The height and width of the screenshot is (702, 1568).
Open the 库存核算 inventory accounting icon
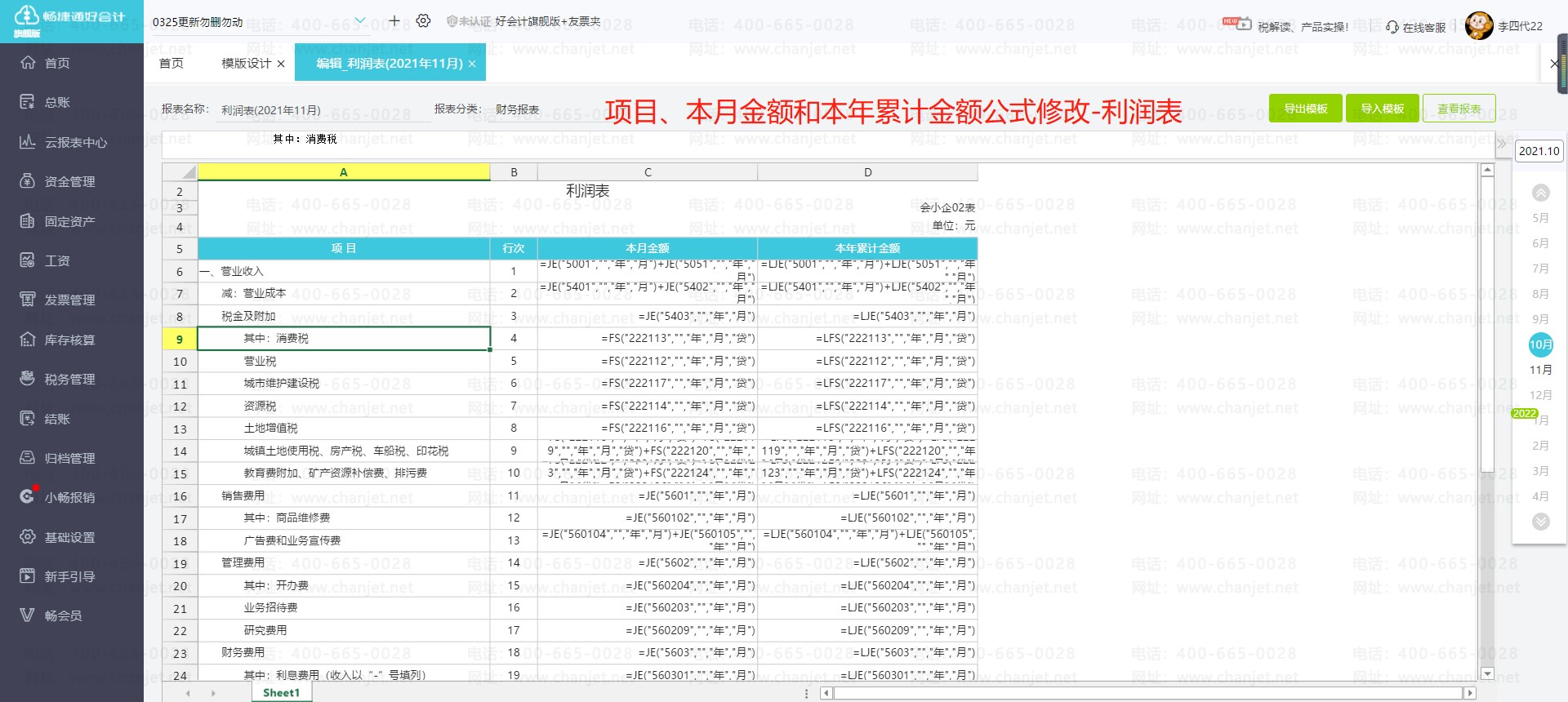tap(28, 340)
